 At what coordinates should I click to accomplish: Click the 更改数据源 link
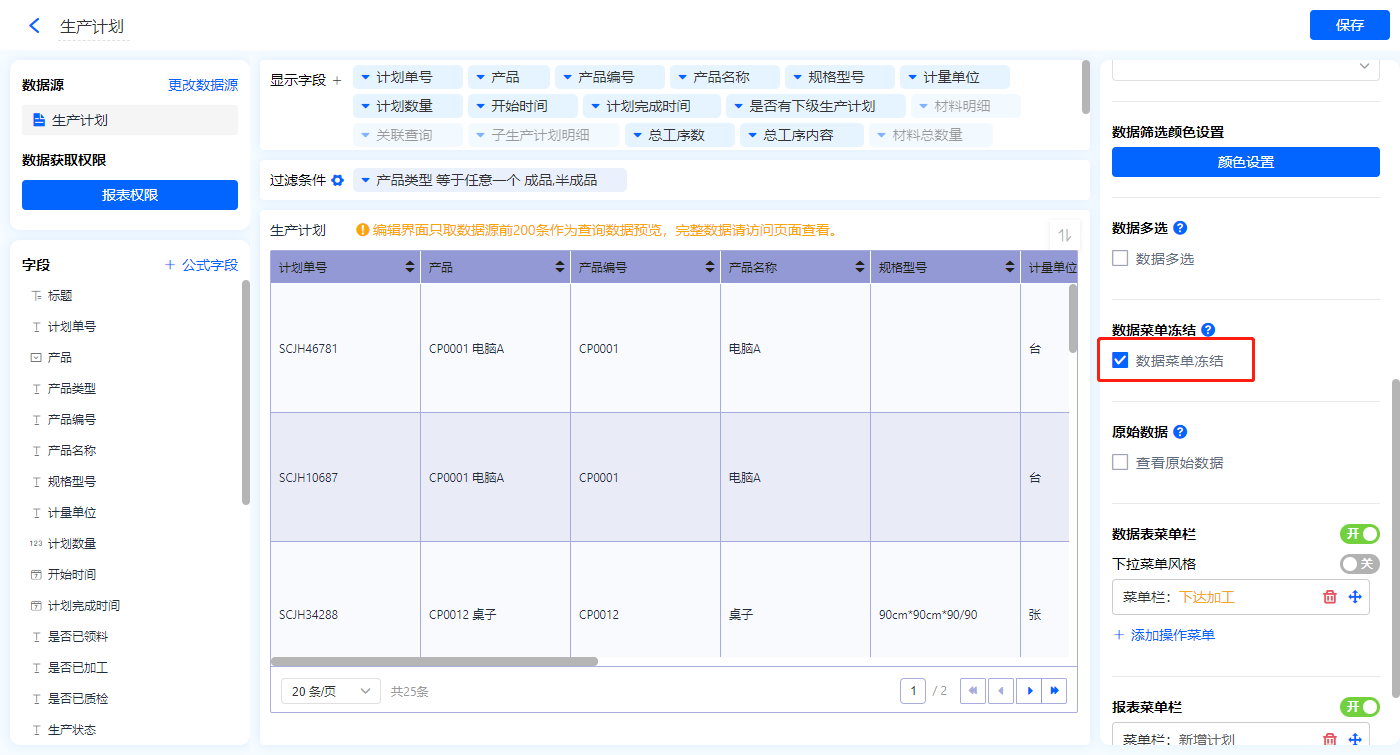pos(203,86)
